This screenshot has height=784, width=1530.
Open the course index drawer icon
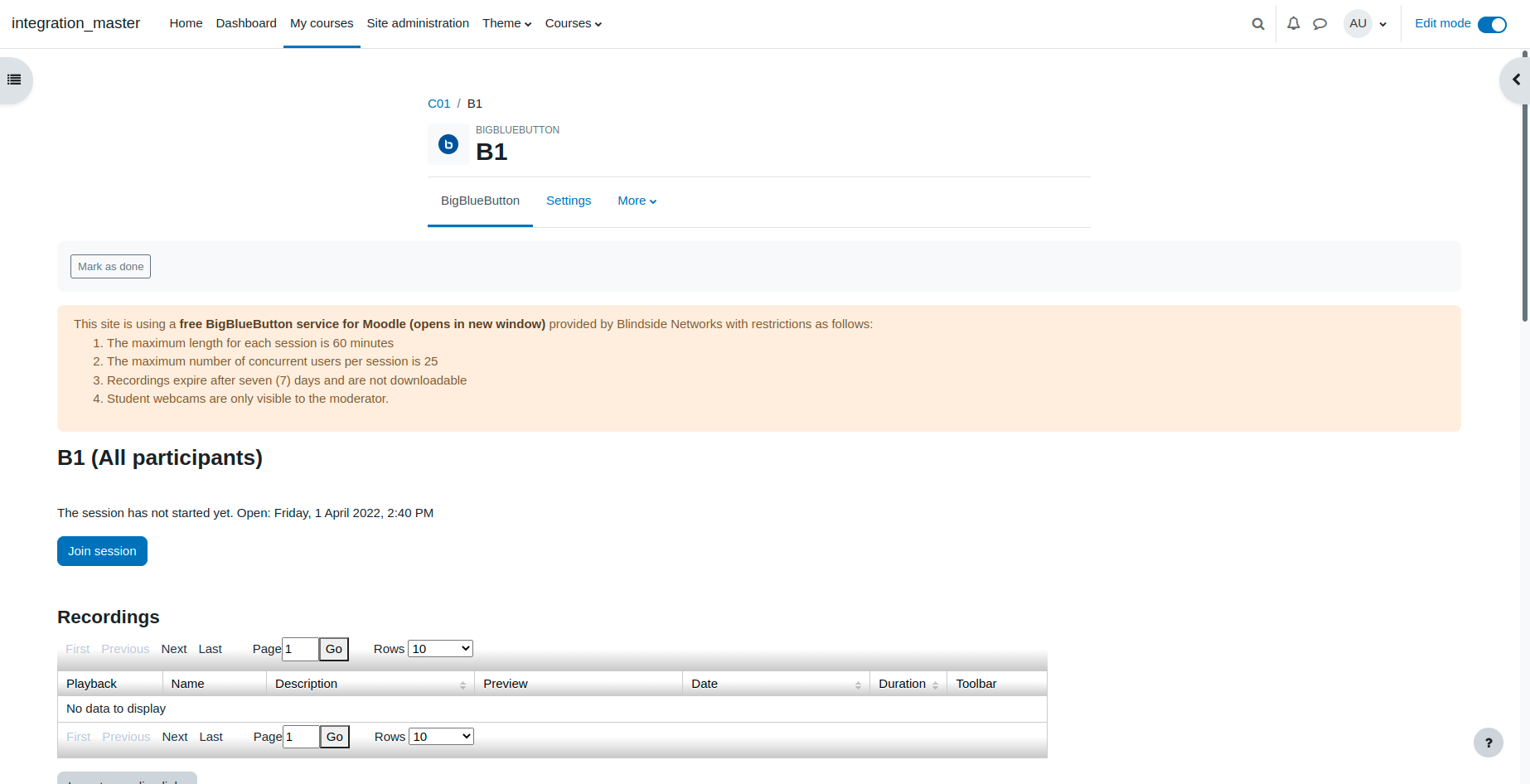(x=14, y=80)
